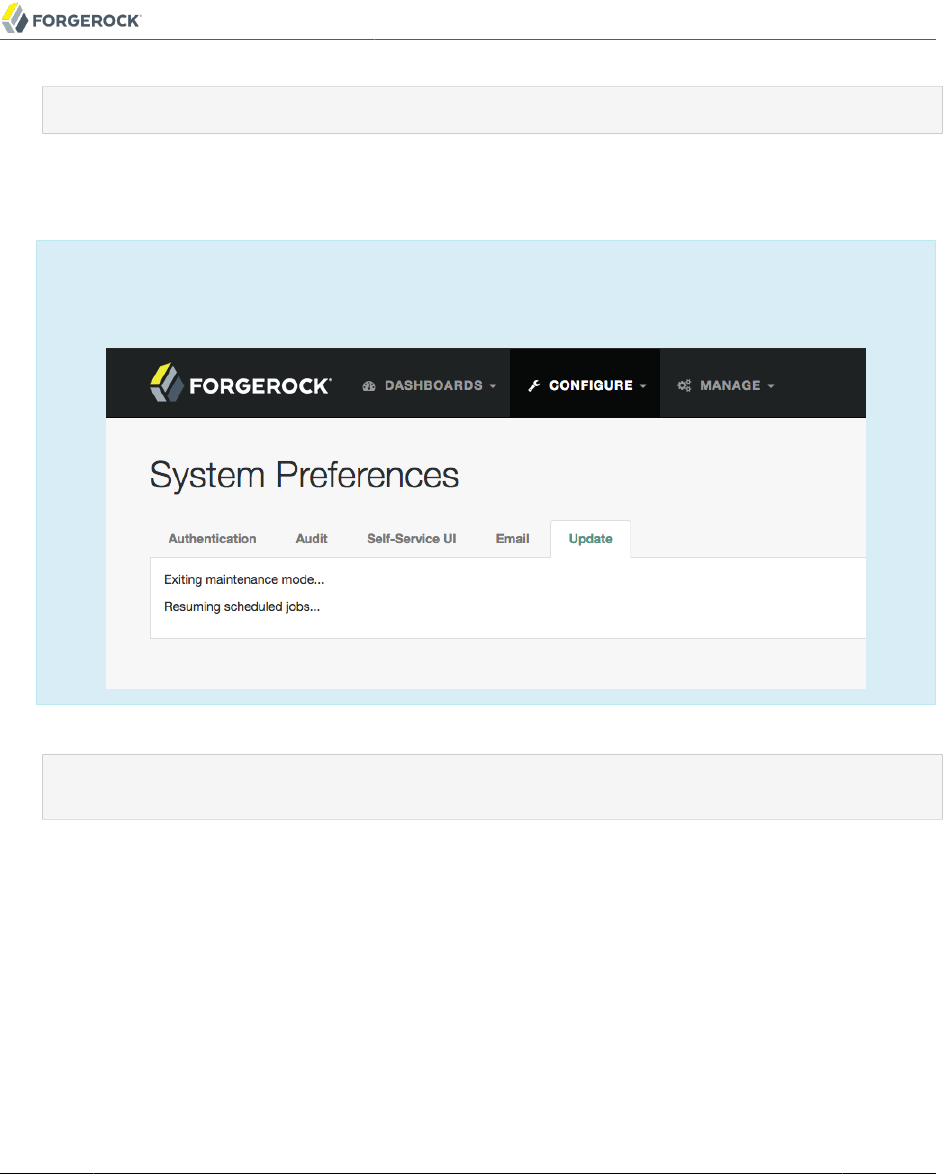Switch to the Authentication tab
The width and height of the screenshot is (943, 1174).
click(212, 539)
